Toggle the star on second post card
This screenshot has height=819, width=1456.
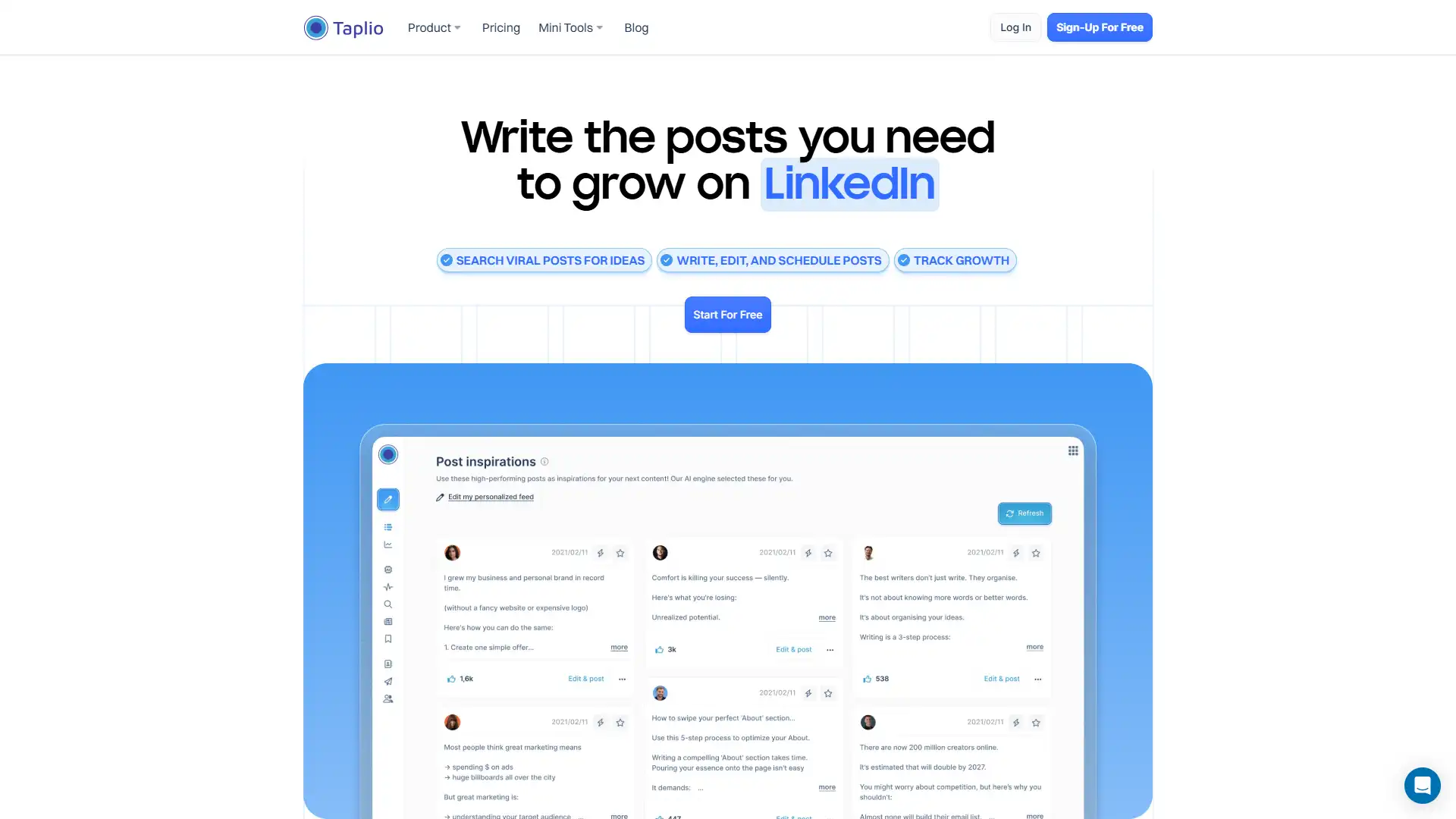pyautogui.click(x=828, y=553)
